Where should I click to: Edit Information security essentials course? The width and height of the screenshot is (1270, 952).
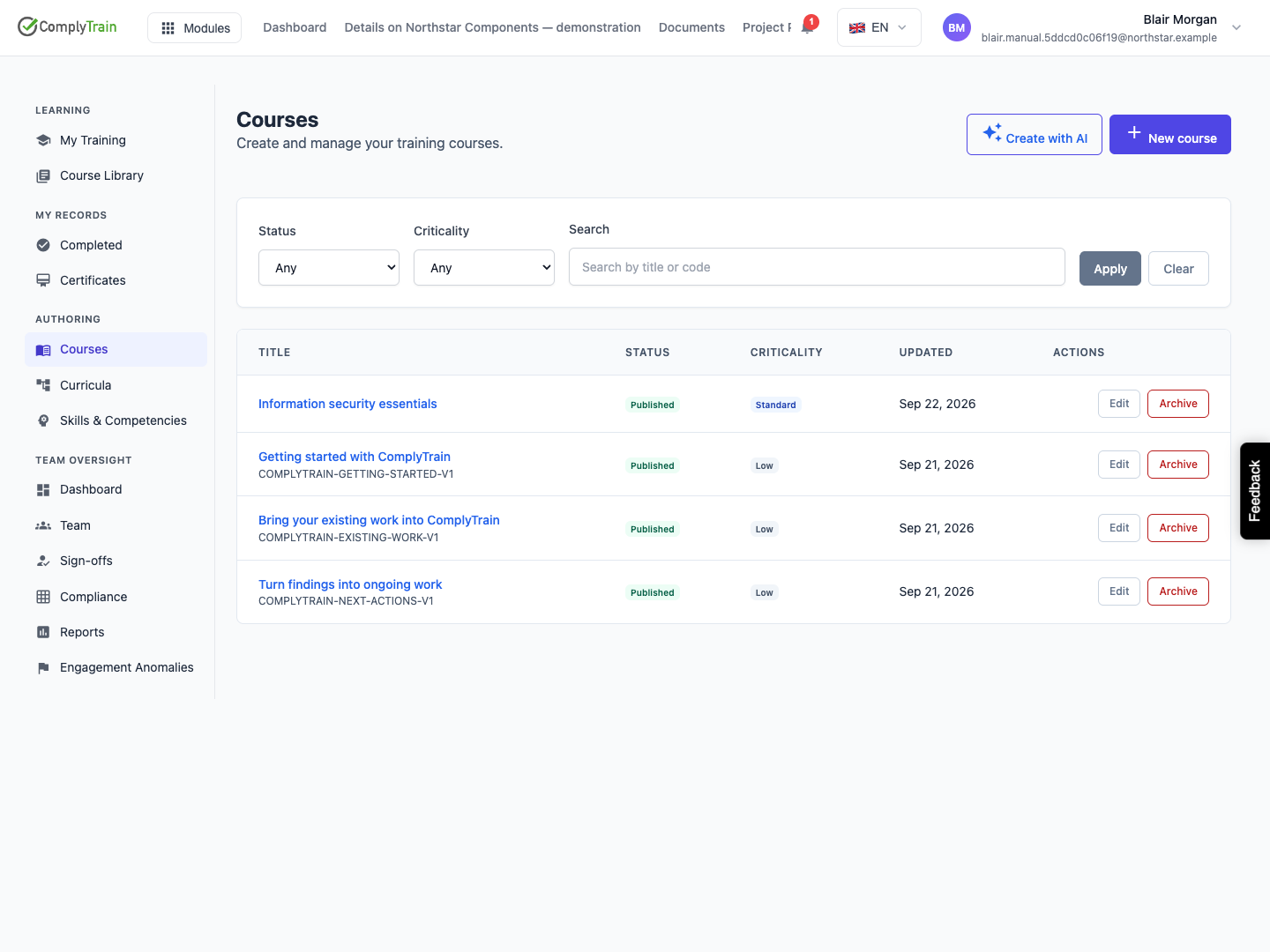(1119, 404)
